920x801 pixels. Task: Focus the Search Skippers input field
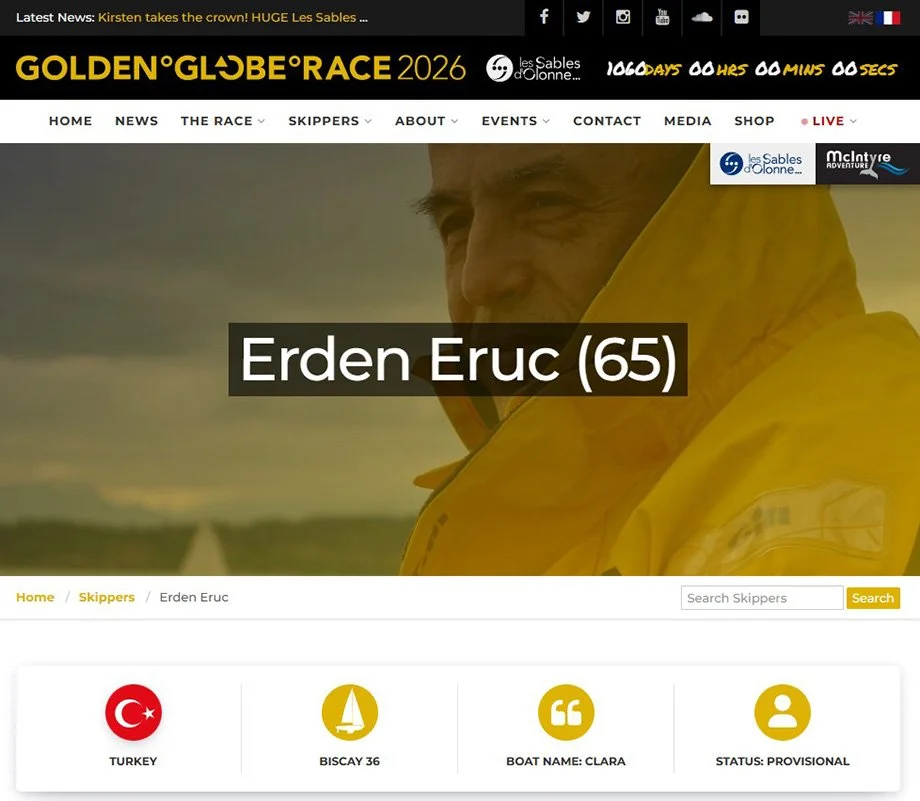tap(762, 598)
